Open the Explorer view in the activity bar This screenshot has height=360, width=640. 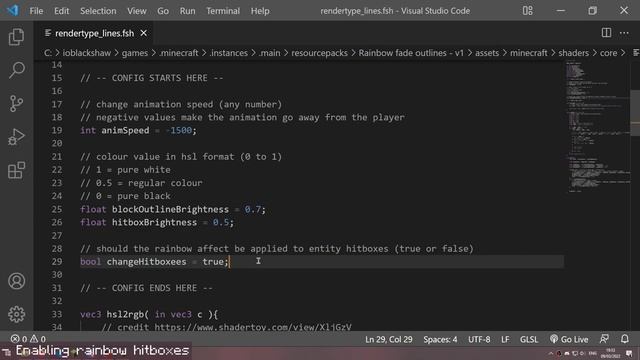[16, 37]
